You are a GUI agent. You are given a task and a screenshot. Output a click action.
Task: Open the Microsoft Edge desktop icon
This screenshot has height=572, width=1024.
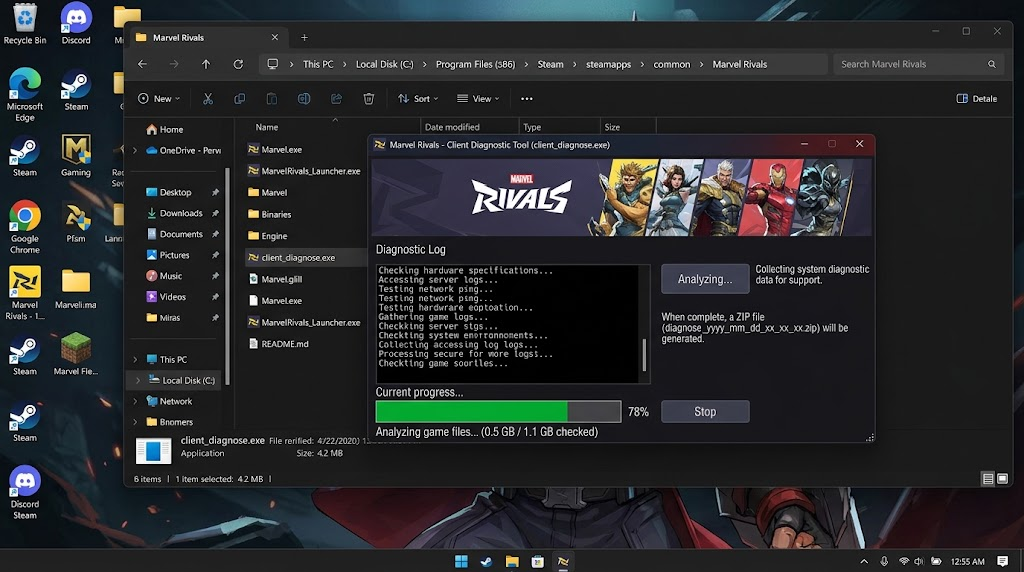click(x=25, y=95)
